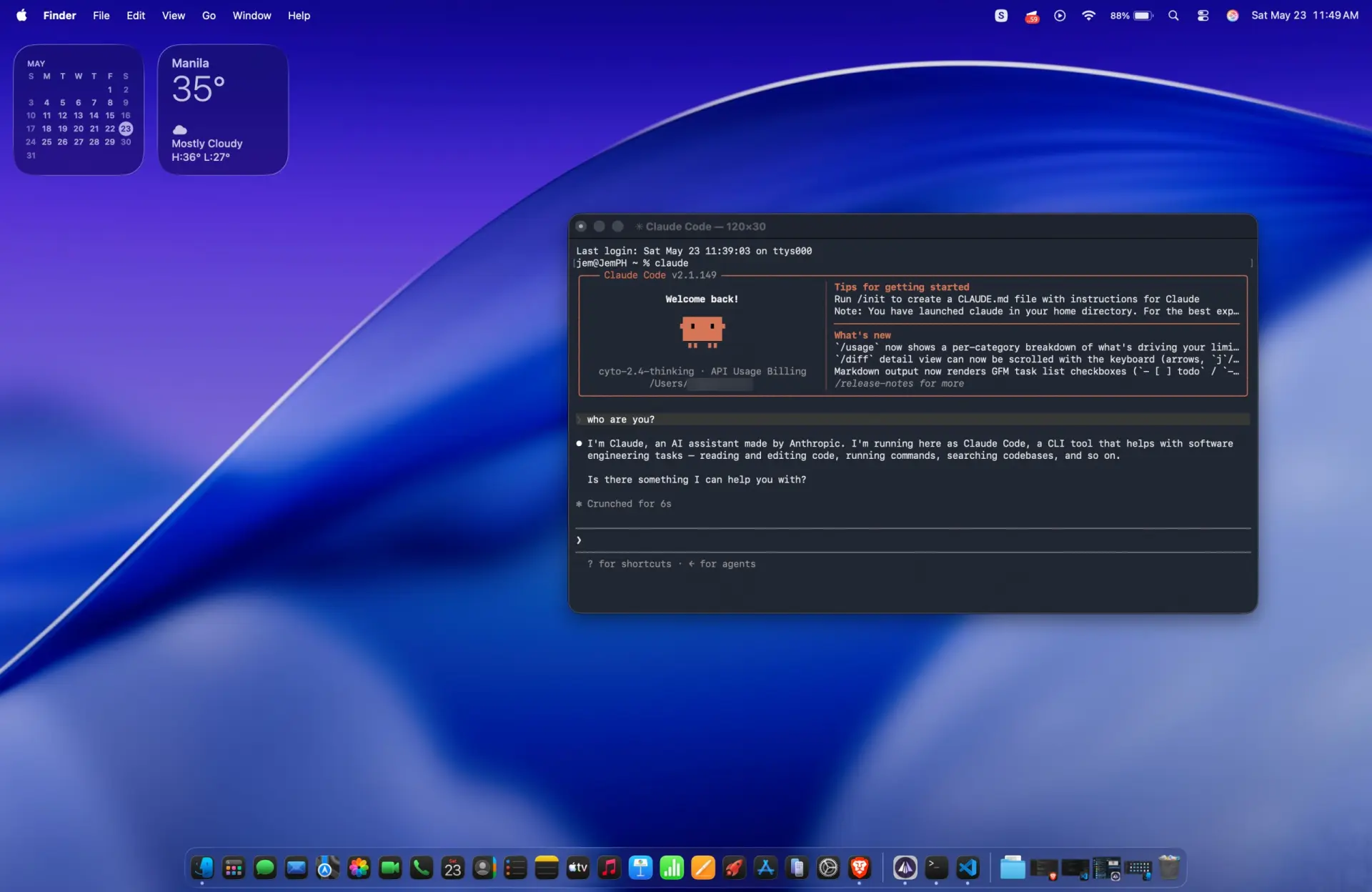Image resolution: width=1372 pixels, height=892 pixels.
Task: Open Notification Center via the date and time
Action: click(1305, 15)
